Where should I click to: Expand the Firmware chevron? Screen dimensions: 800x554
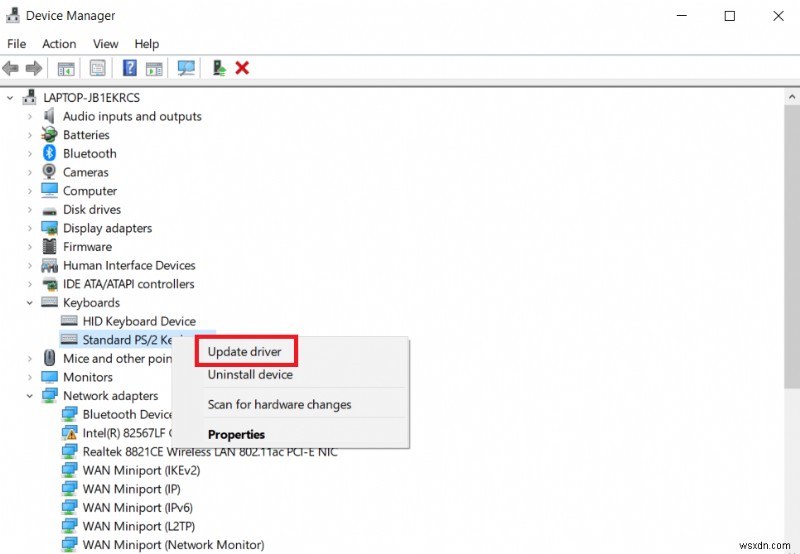click(30, 247)
